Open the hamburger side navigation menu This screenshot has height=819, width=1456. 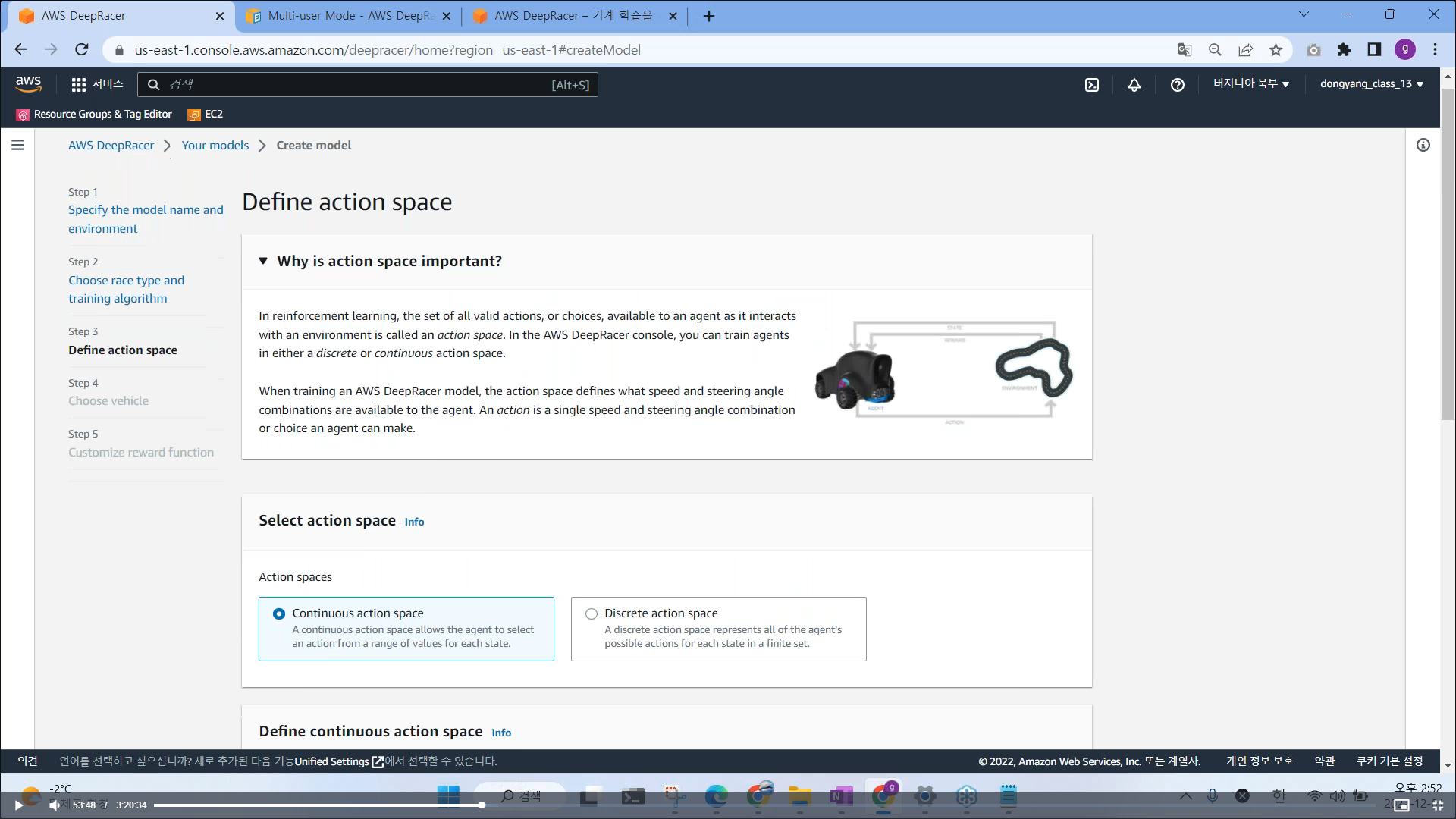17,145
